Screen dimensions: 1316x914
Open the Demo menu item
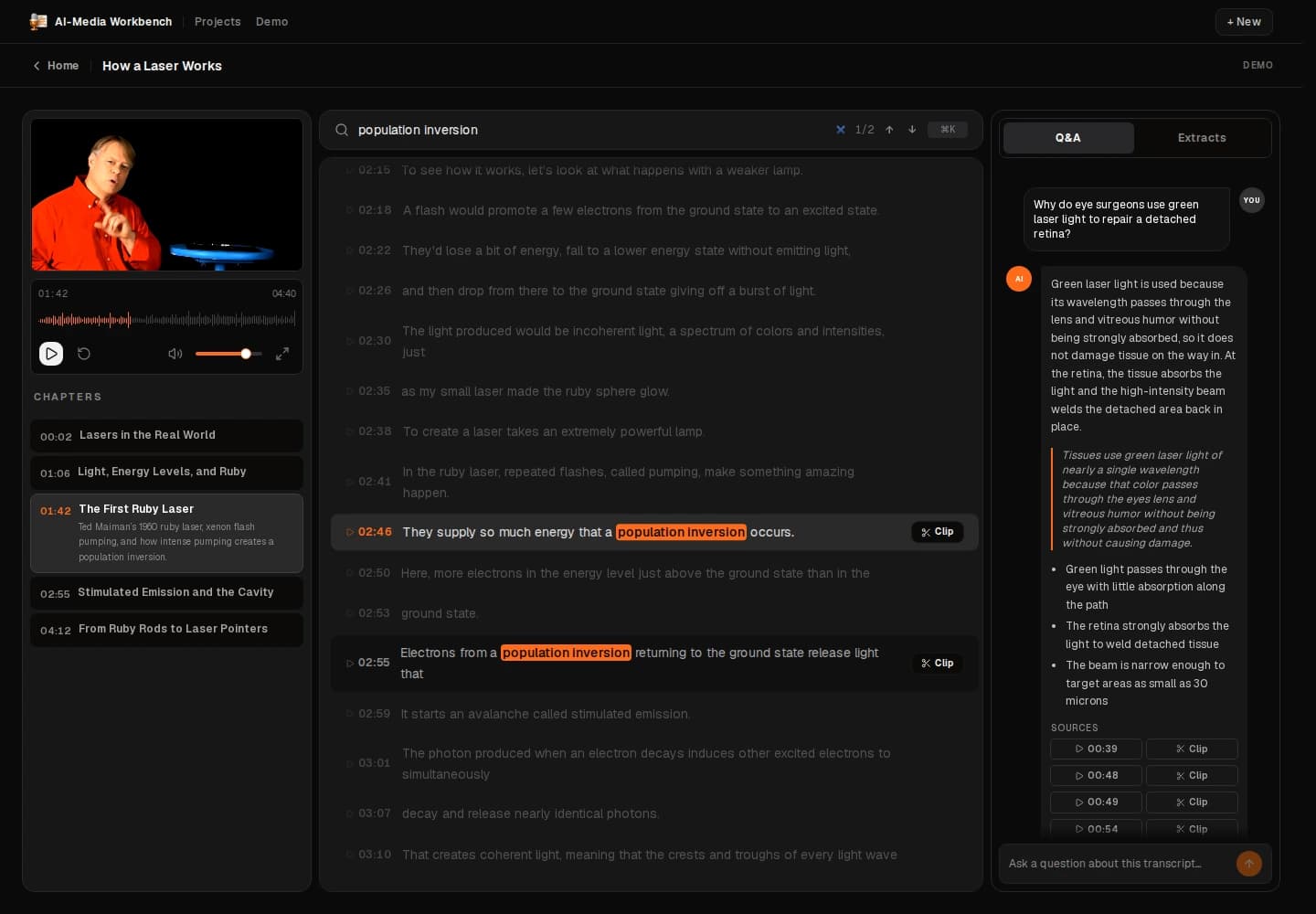pyautogui.click(x=271, y=22)
